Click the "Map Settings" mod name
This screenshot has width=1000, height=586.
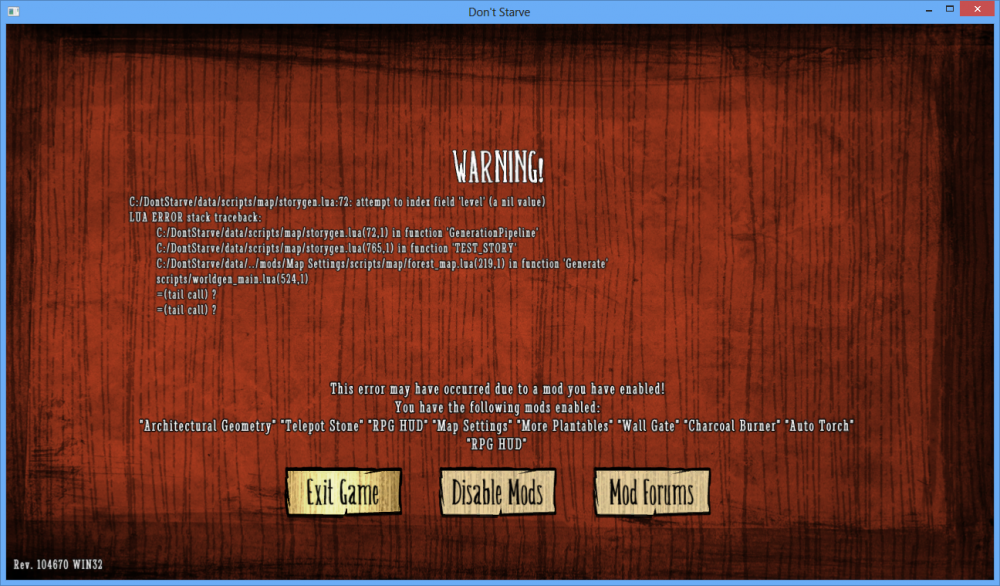[x=473, y=426]
